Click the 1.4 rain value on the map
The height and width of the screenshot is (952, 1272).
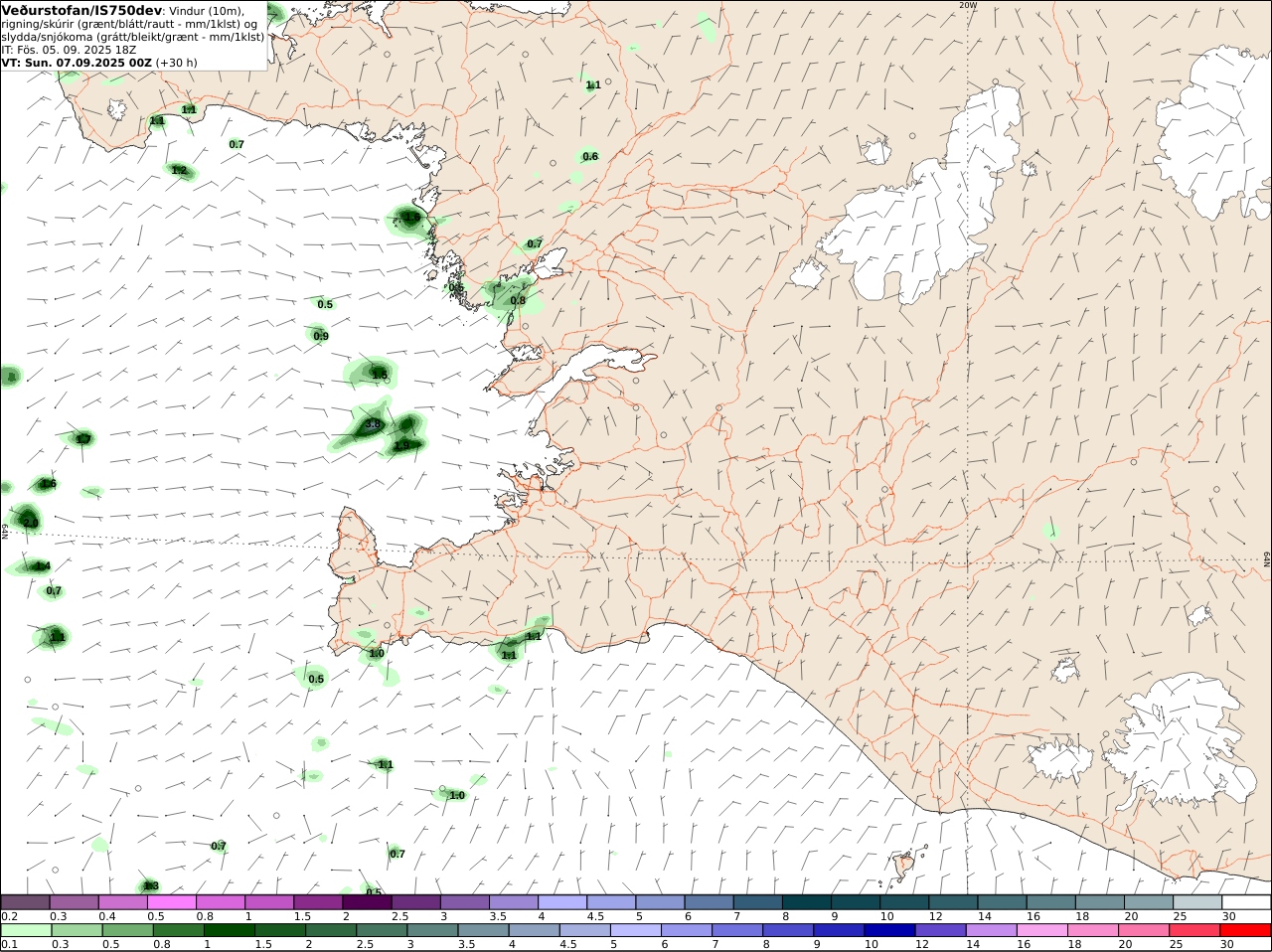[42, 565]
